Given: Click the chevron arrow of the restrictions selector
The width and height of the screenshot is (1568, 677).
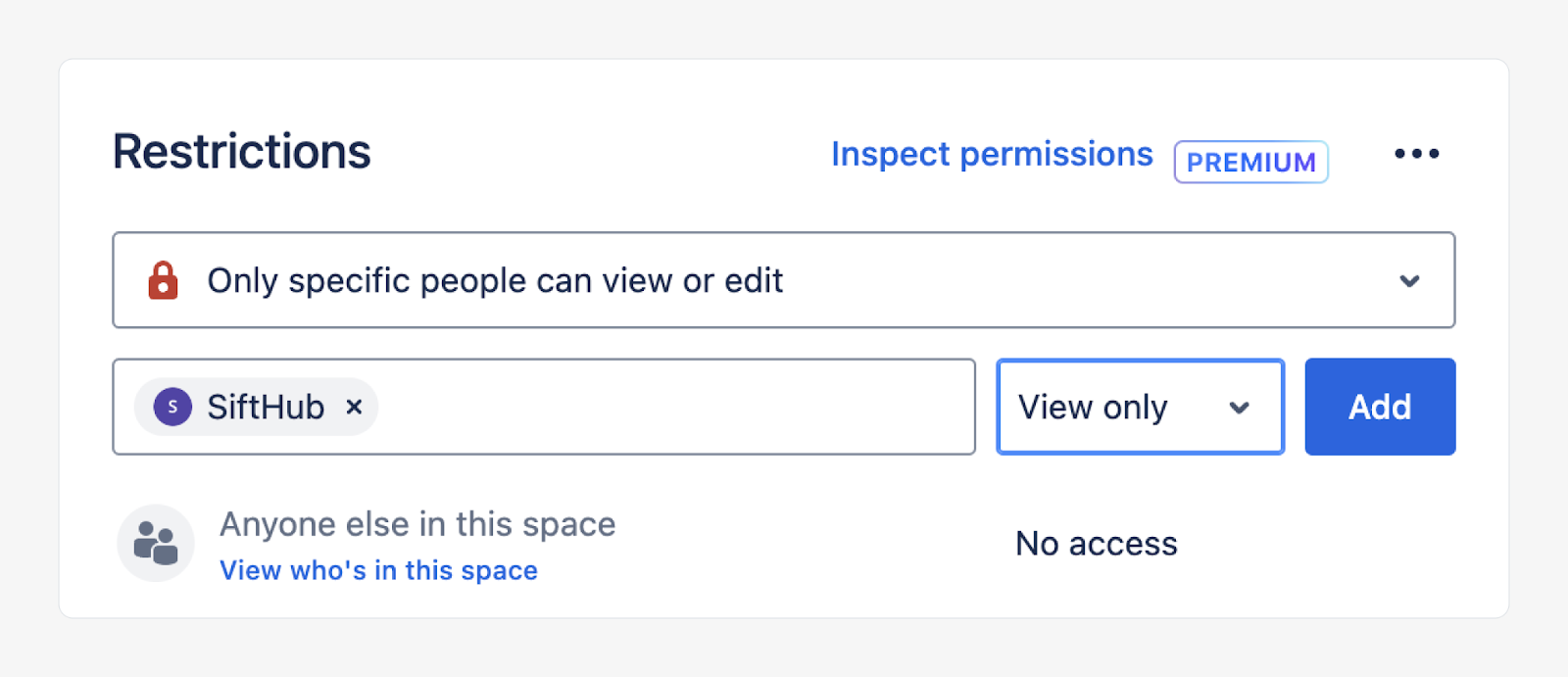Looking at the screenshot, I should point(1409,281).
